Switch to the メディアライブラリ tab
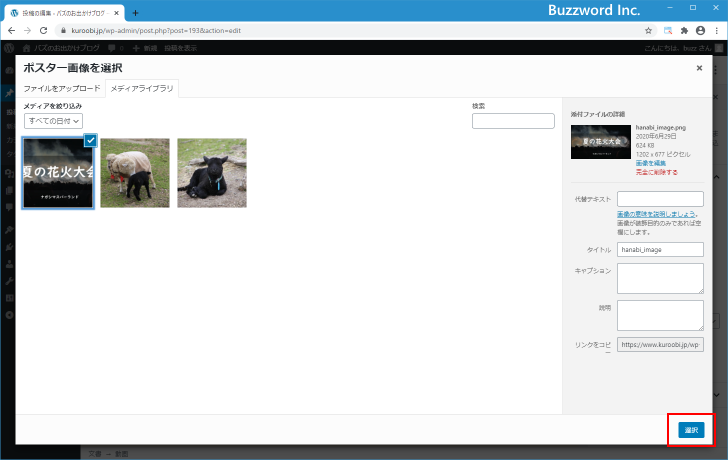728x460 pixels. pos(141,89)
